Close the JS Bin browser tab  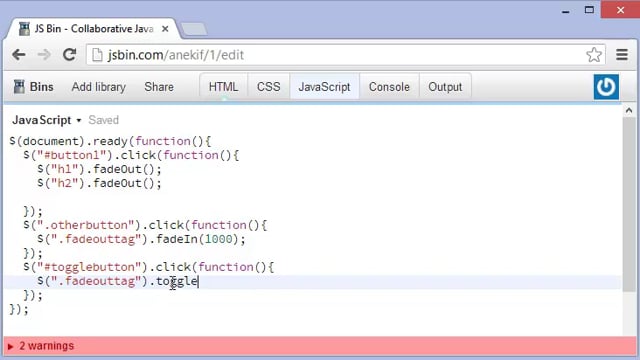click(x=165, y=29)
